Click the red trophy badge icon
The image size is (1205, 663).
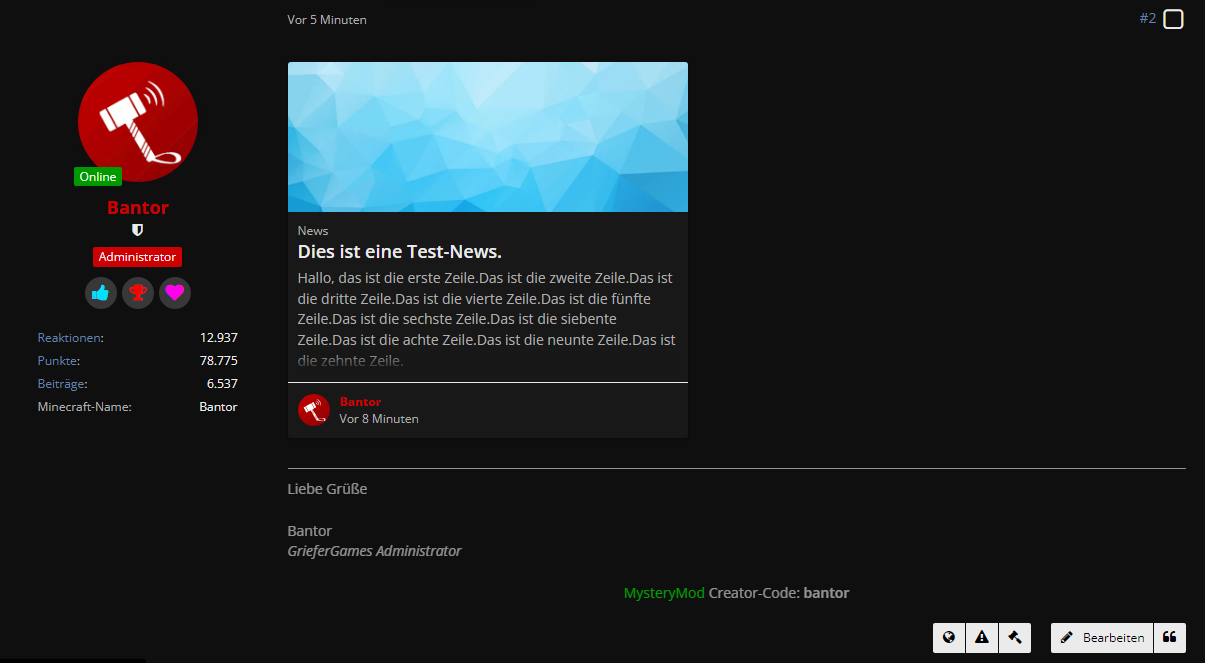point(138,293)
